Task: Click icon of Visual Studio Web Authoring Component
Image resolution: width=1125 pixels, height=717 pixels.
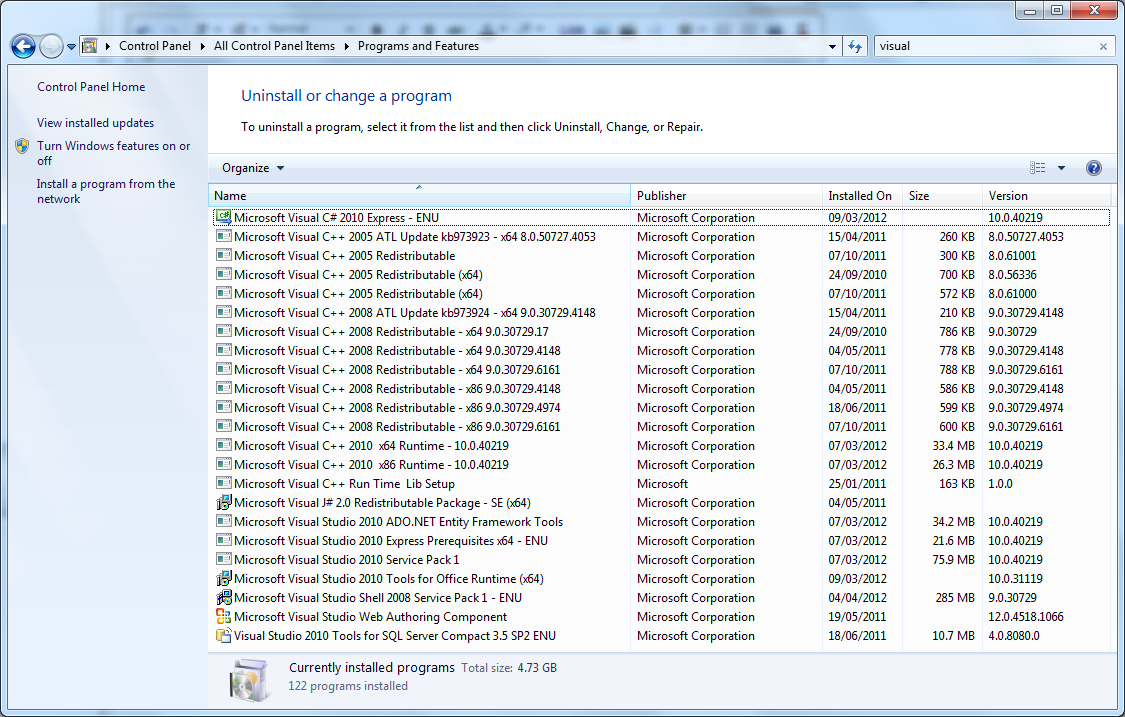Action: (x=224, y=617)
